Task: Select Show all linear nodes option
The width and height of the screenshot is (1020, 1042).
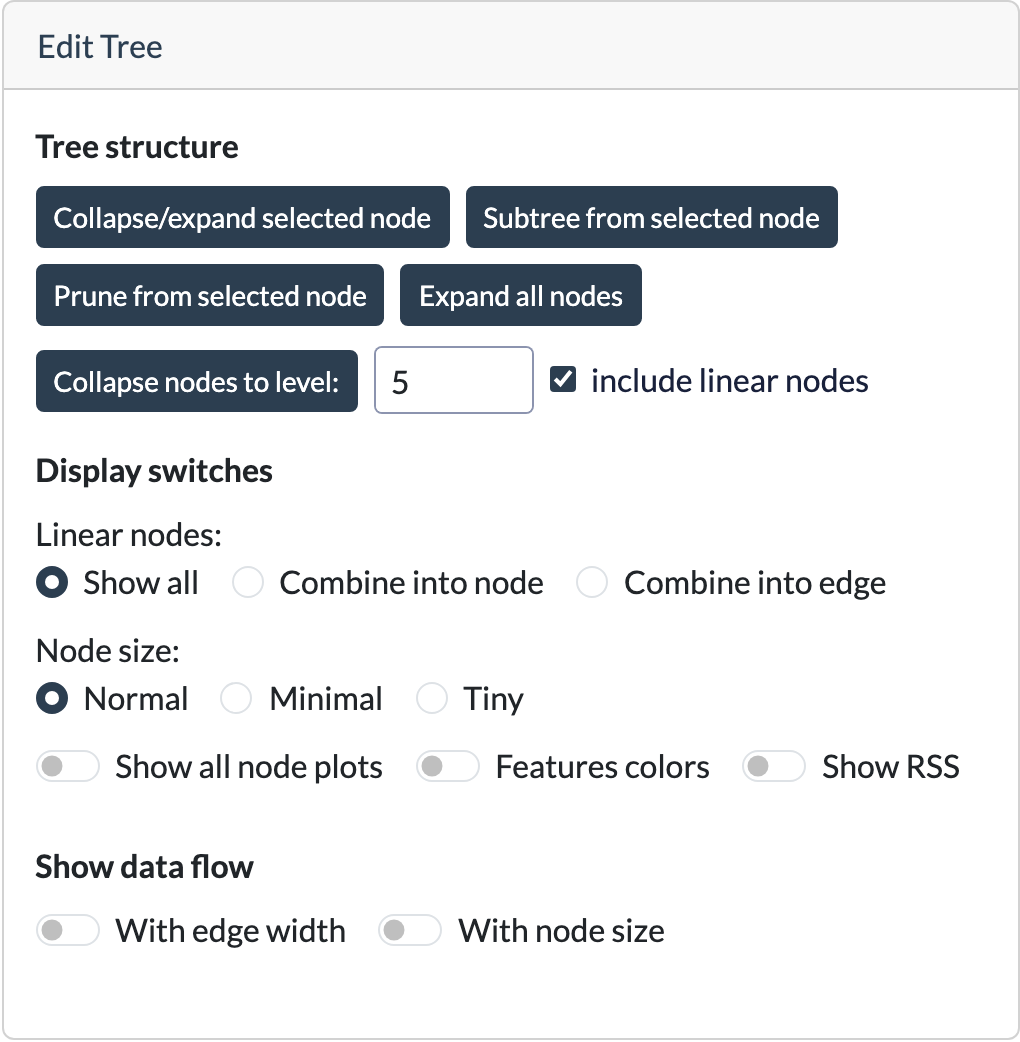Action: point(52,583)
